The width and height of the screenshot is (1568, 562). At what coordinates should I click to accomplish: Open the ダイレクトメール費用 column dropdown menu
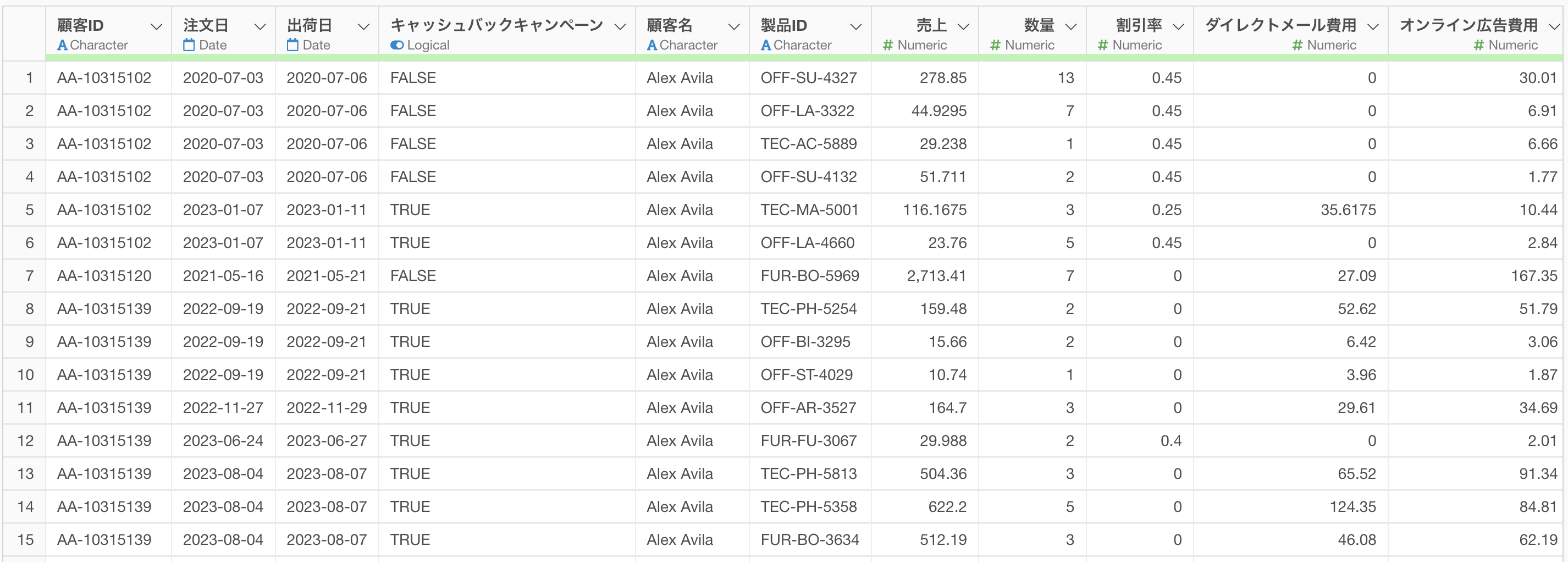tap(1373, 26)
